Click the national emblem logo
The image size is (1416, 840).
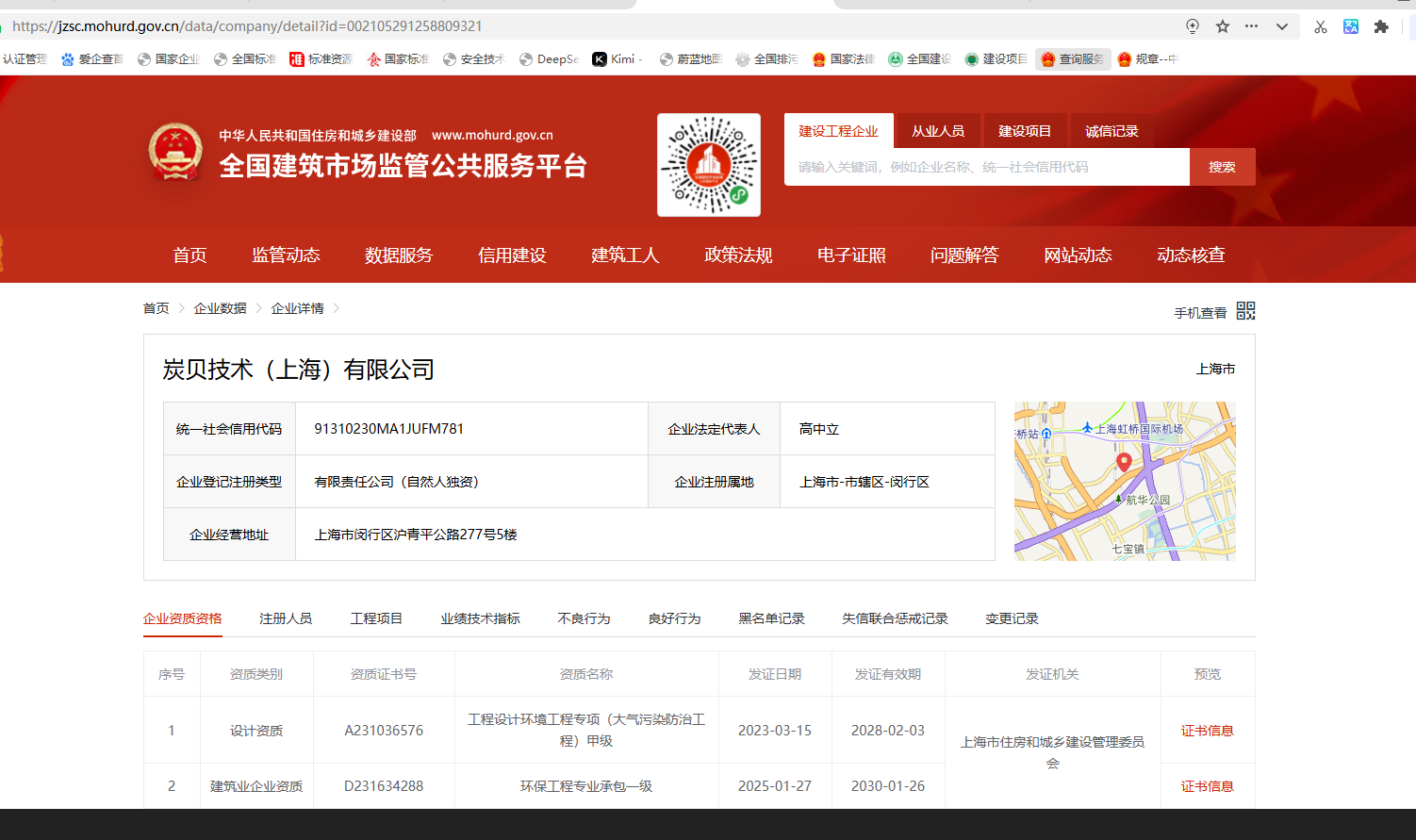coord(175,152)
